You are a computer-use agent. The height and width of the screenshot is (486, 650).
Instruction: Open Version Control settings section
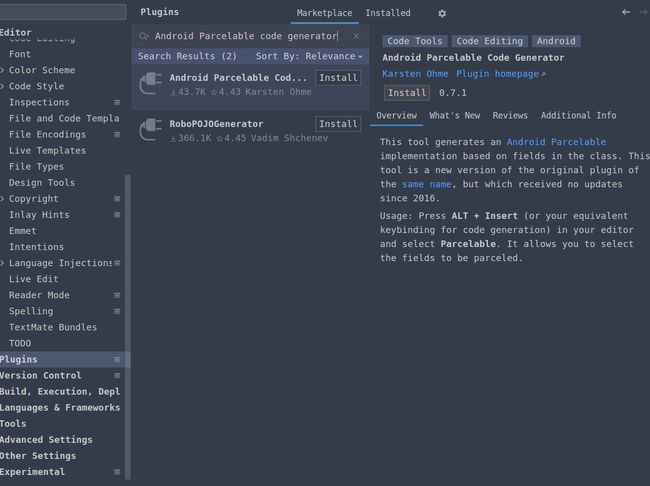[41, 375]
